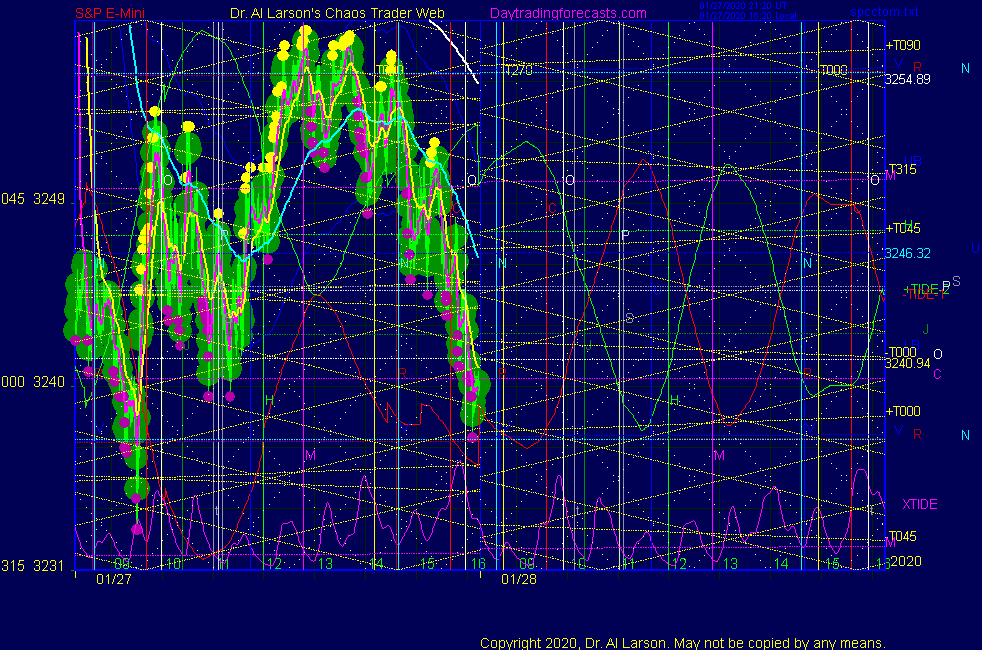Image resolution: width=982 pixels, height=650 pixels.
Task: Click the 10 hour label of 01/27 session
Action: 173,564
